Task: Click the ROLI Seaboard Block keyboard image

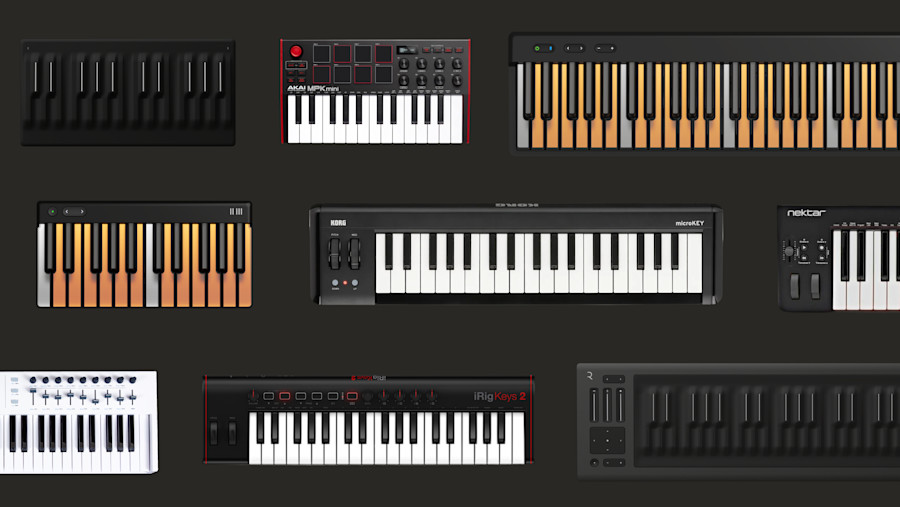Action: click(128, 92)
